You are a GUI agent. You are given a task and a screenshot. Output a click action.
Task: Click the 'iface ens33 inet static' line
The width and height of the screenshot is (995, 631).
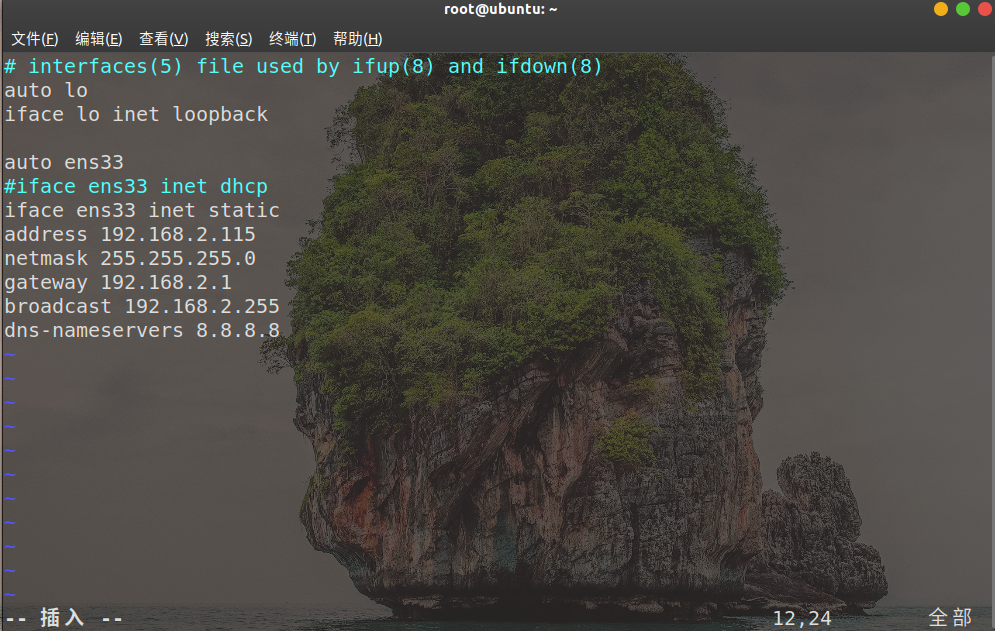142,210
